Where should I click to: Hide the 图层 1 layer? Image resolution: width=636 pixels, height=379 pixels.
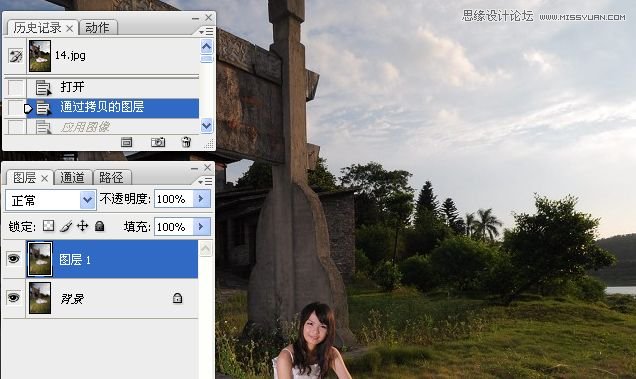(13, 258)
